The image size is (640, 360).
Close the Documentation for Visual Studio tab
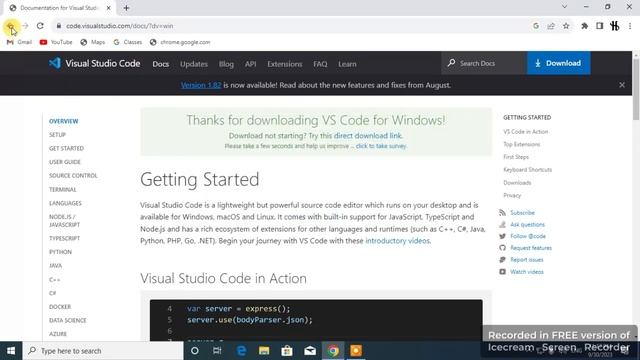pyautogui.click(x=109, y=8)
